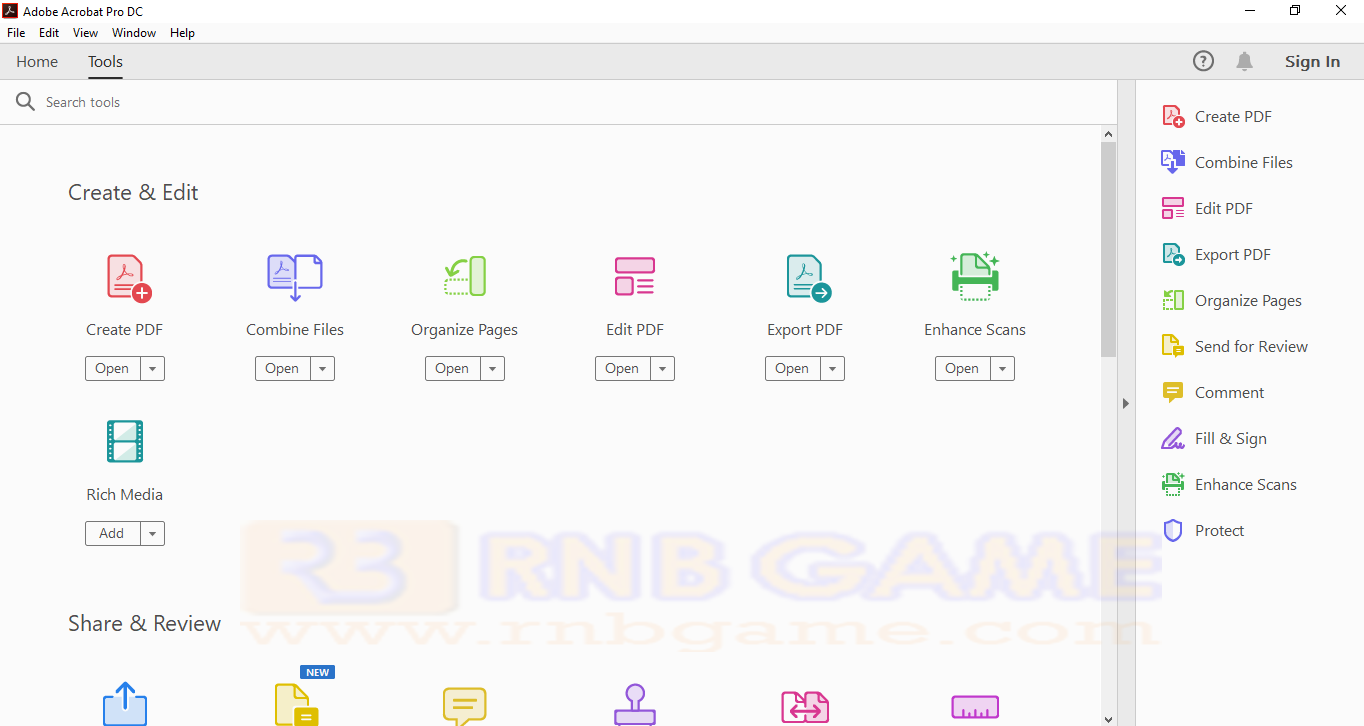Image resolution: width=1364 pixels, height=726 pixels.
Task: Expand the dropdown arrow next to Rich Media Add
Action: 152,533
